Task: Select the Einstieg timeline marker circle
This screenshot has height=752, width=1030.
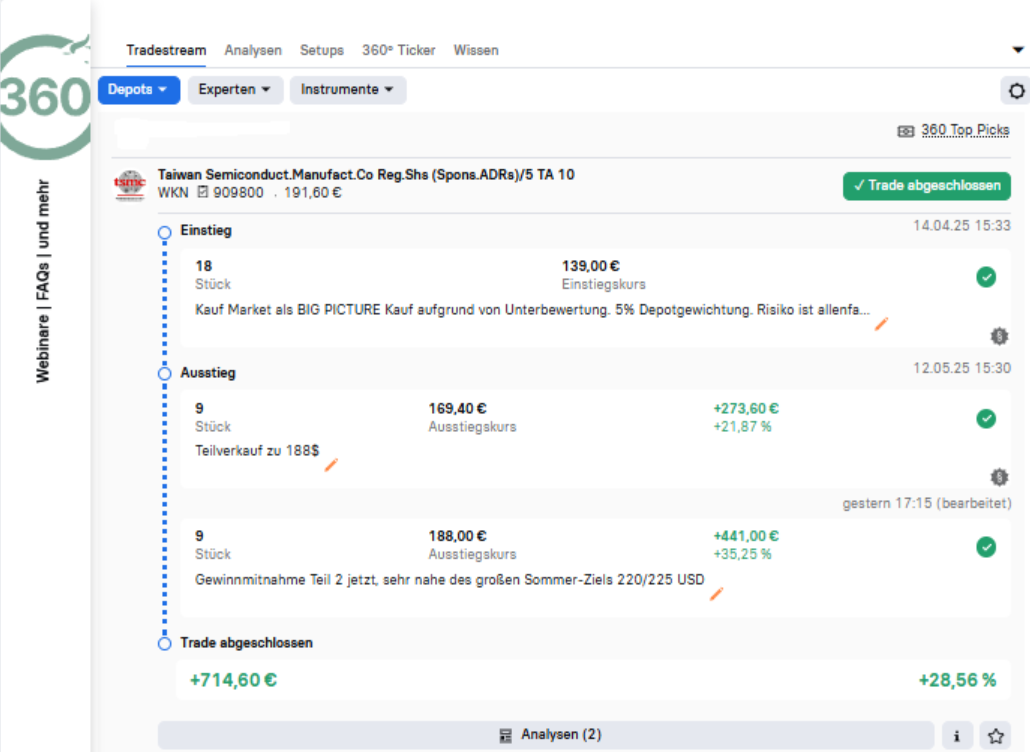Action: click(x=164, y=232)
